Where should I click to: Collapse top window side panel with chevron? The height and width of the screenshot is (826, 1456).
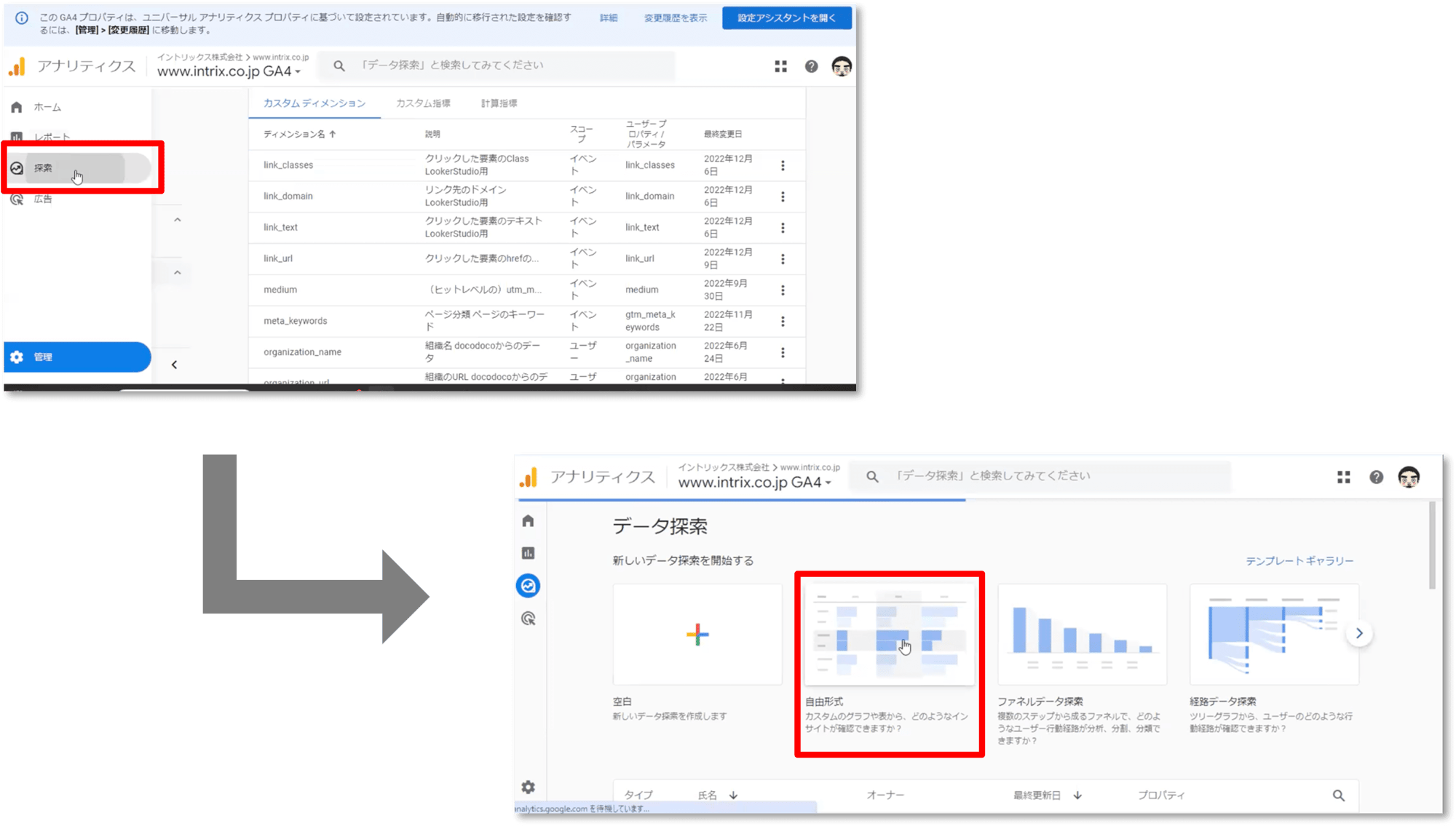coord(174,365)
